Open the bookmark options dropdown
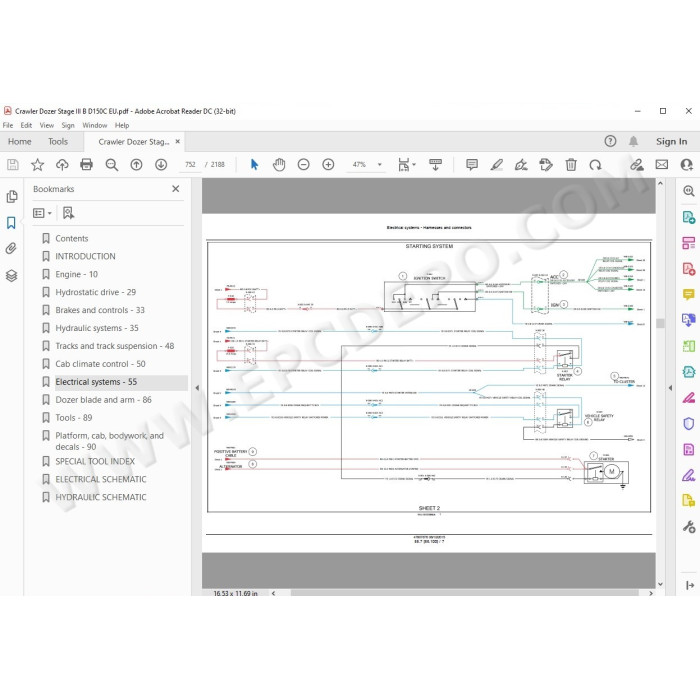Image resolution: width=700 pixels, height=700 pixels. [42, 213]
